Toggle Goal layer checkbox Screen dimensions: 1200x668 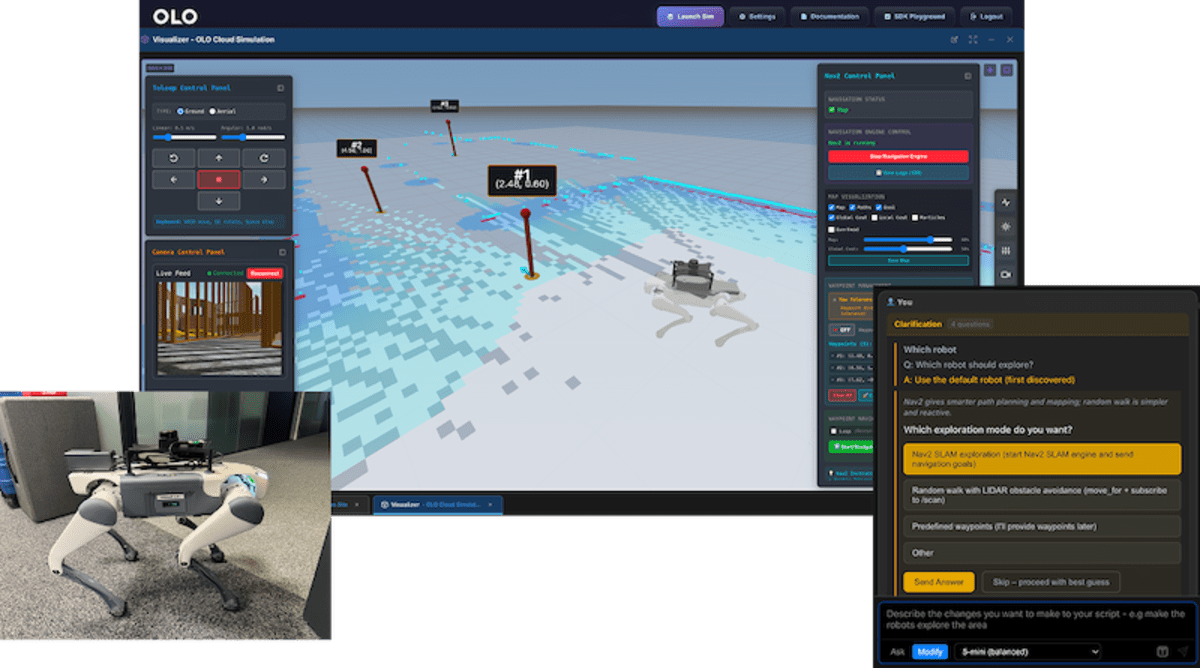tap(880, 207)
